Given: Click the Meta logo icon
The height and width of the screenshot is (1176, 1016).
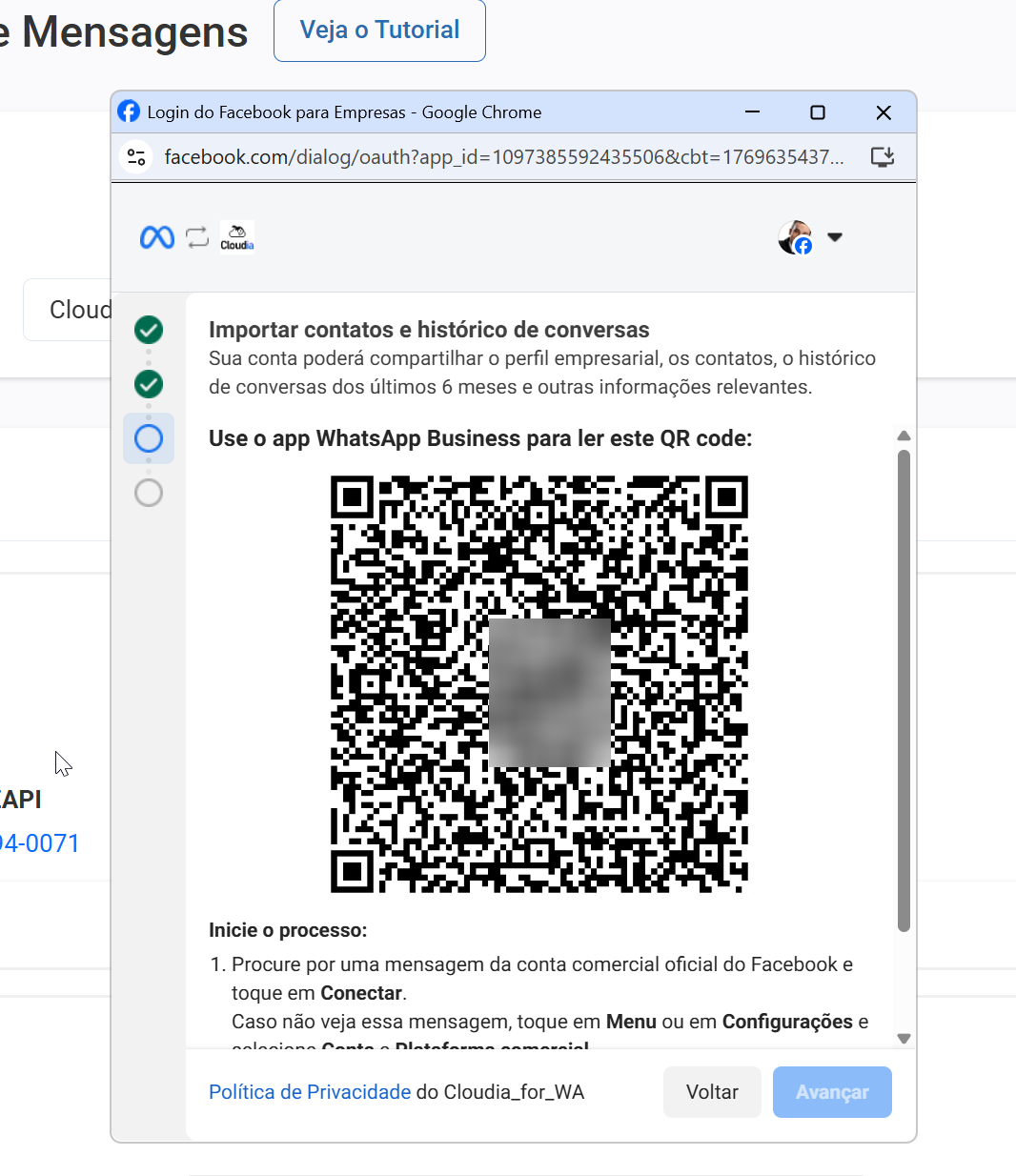Looking at the screenshot, I should (x=157, y=237).
